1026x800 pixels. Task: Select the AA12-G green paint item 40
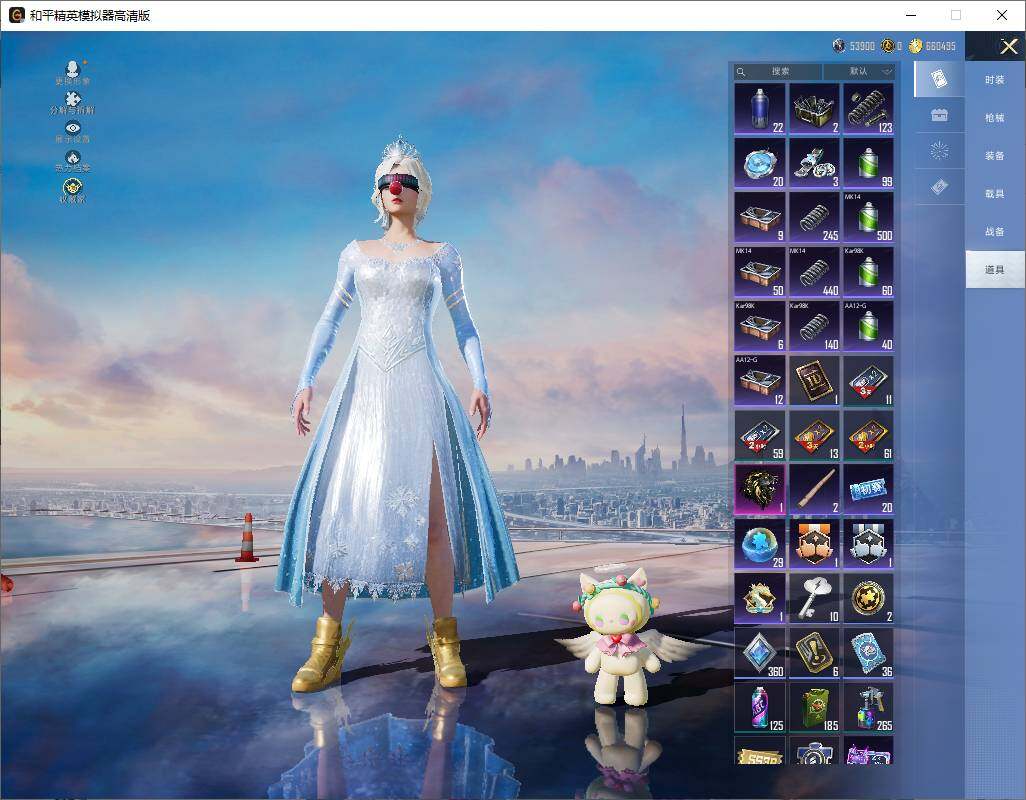[868, 326]
